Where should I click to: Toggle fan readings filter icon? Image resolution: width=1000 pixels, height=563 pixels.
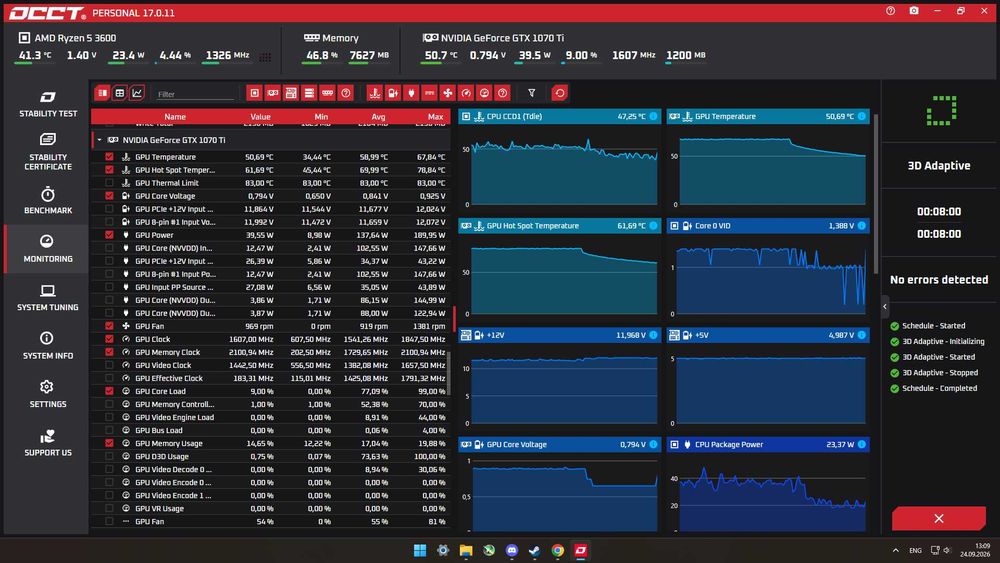pos(448,93)
